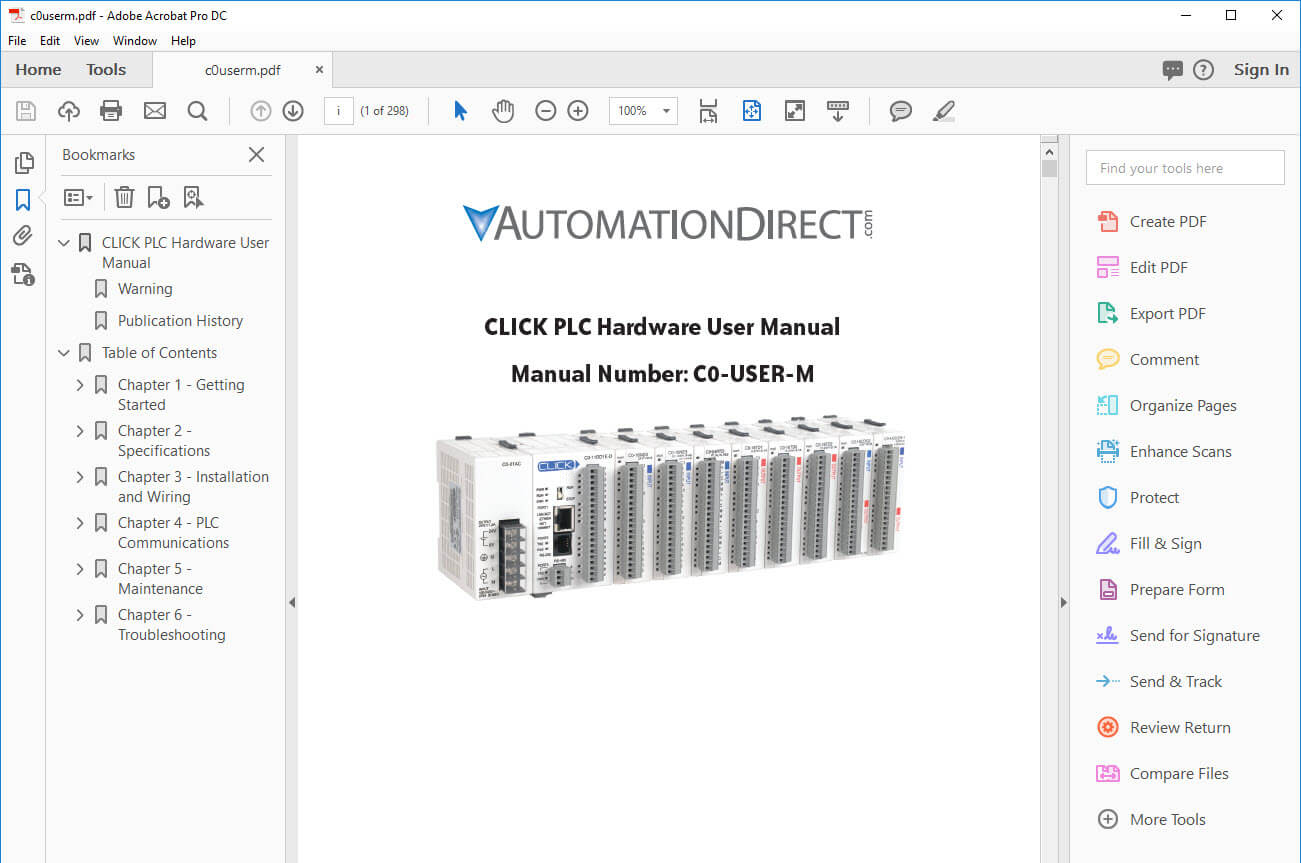This screenshot has height=863, width=1301.
Task: Add new bookmark icon
Action: 158,197
